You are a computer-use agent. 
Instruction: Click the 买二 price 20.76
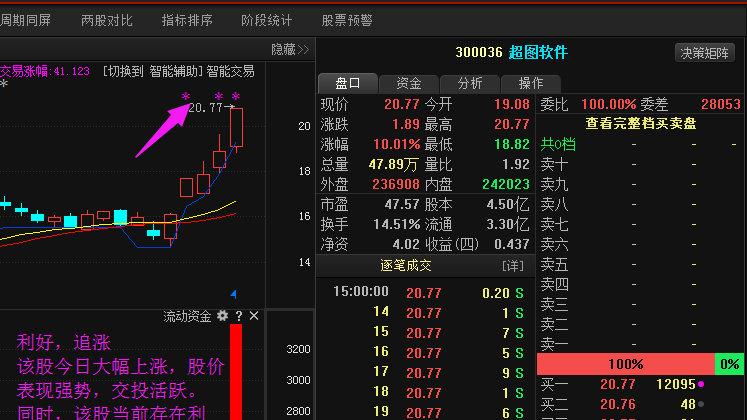click(x=617, y=404)
